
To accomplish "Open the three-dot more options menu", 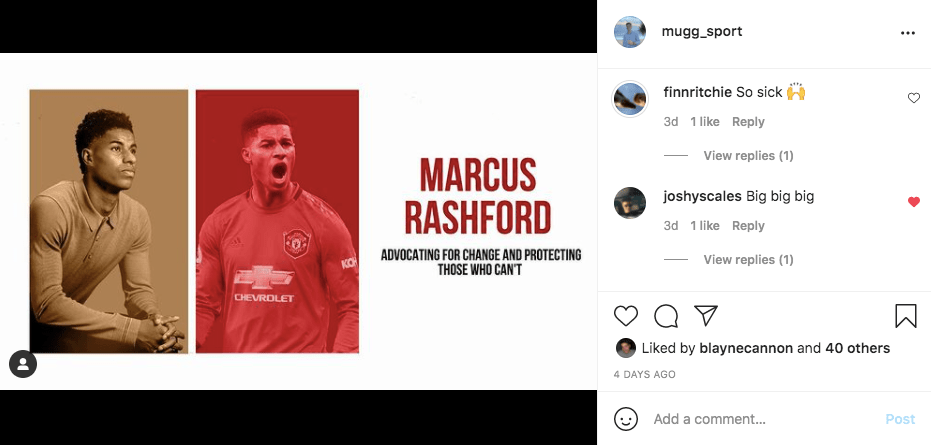I will [907, 33].
